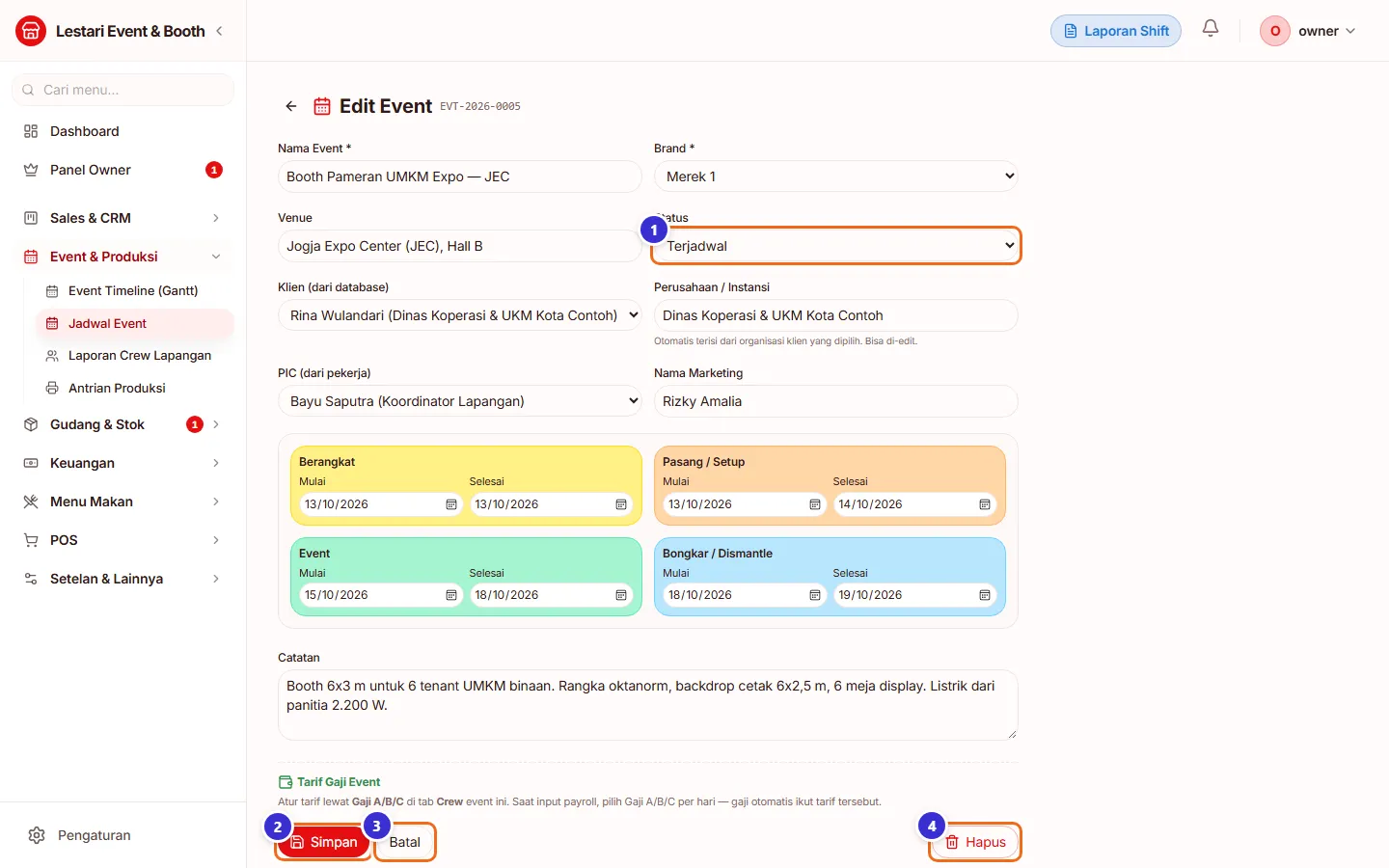
Task: Open the notification bell
Action: click(x=1211, y=29)
